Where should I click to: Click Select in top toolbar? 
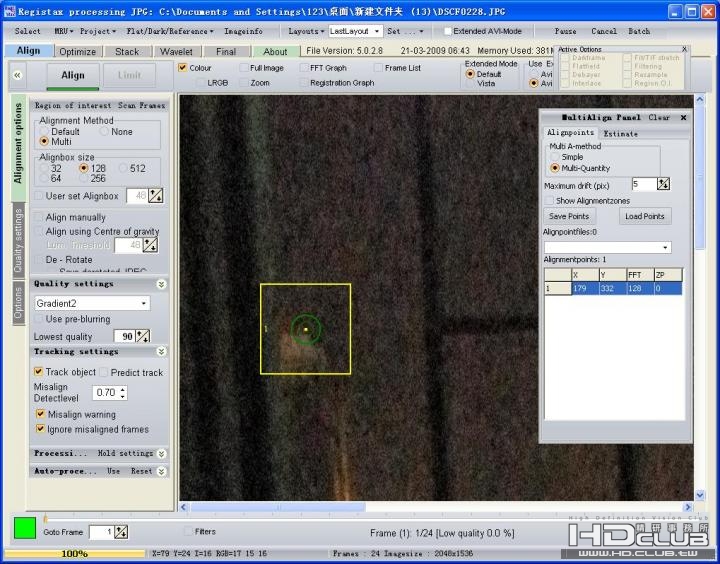pos(28,31)
